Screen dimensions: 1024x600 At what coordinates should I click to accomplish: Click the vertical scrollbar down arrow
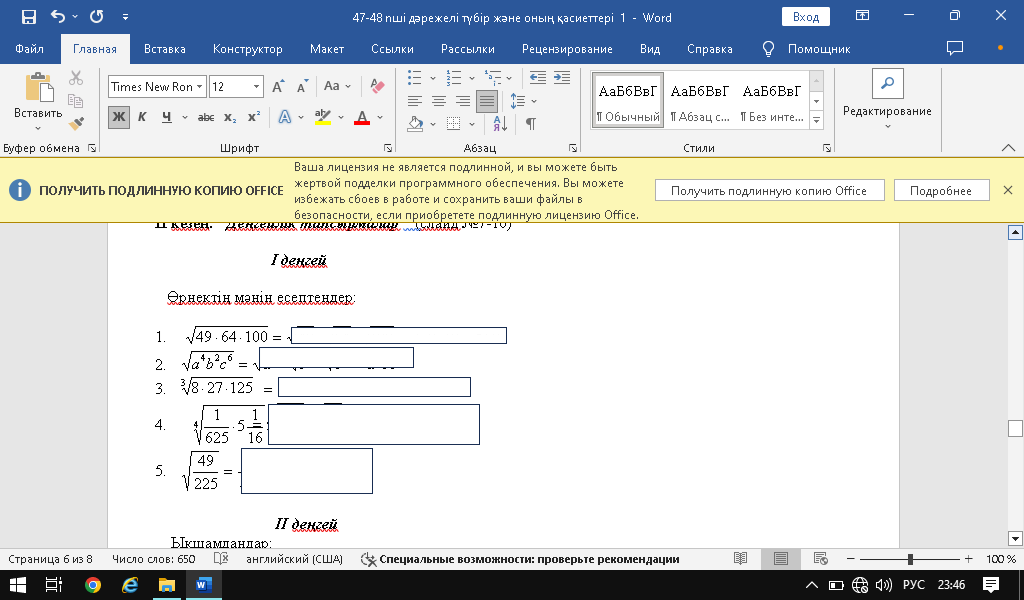1015,539
